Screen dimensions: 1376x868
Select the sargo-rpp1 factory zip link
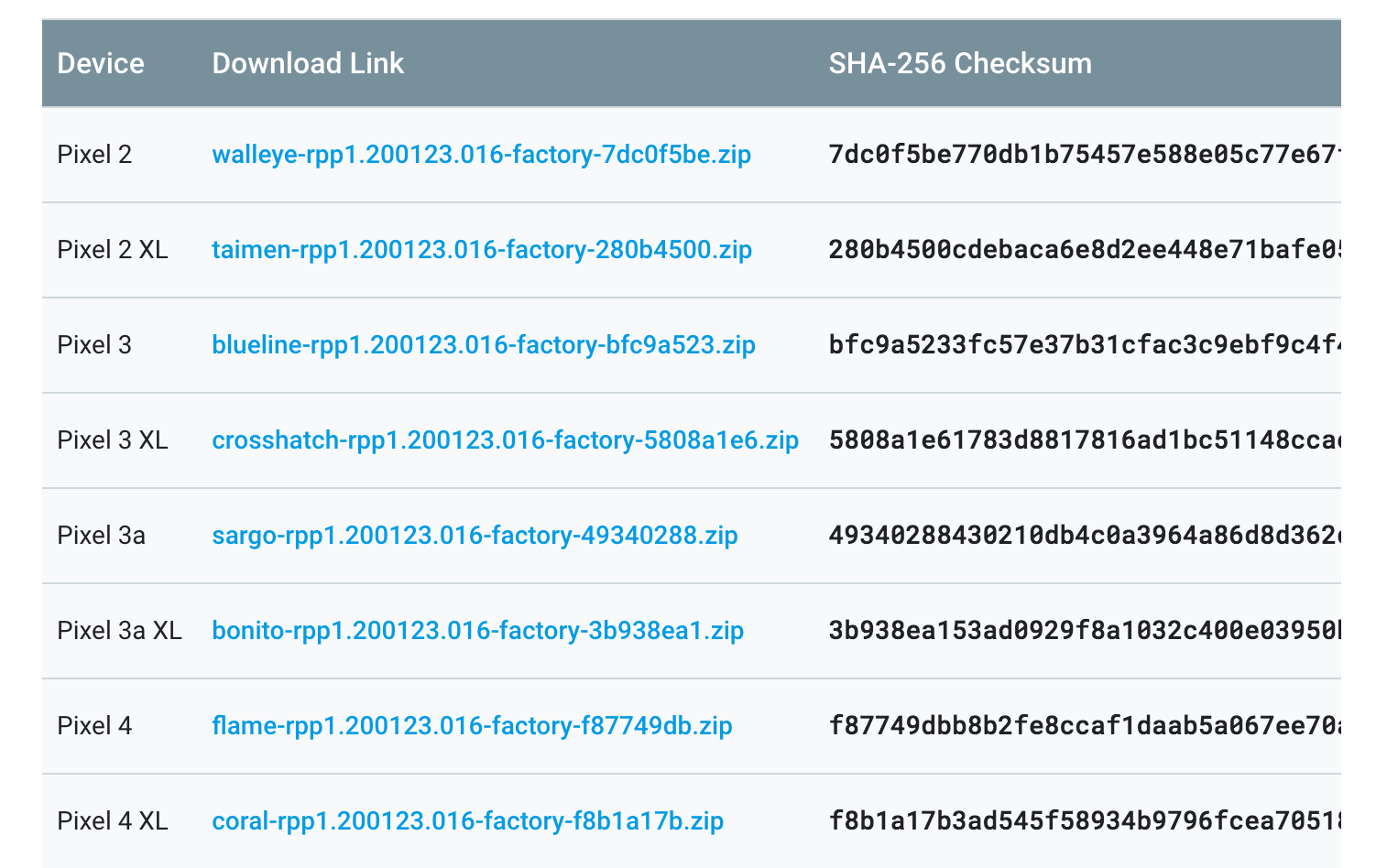(475, 536)
